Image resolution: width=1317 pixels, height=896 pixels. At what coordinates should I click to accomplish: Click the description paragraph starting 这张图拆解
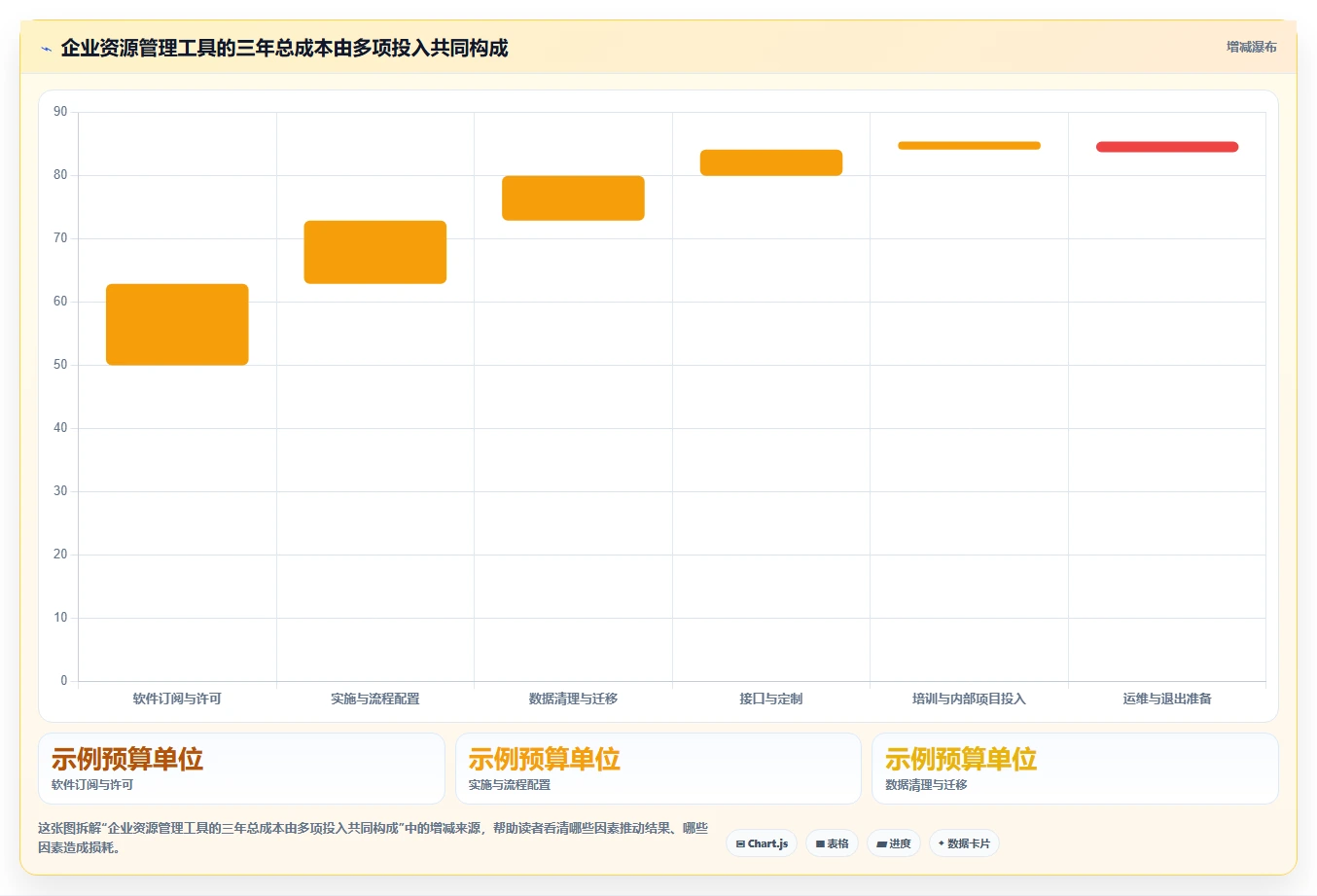pyautogui.click(x=374, y=838)
